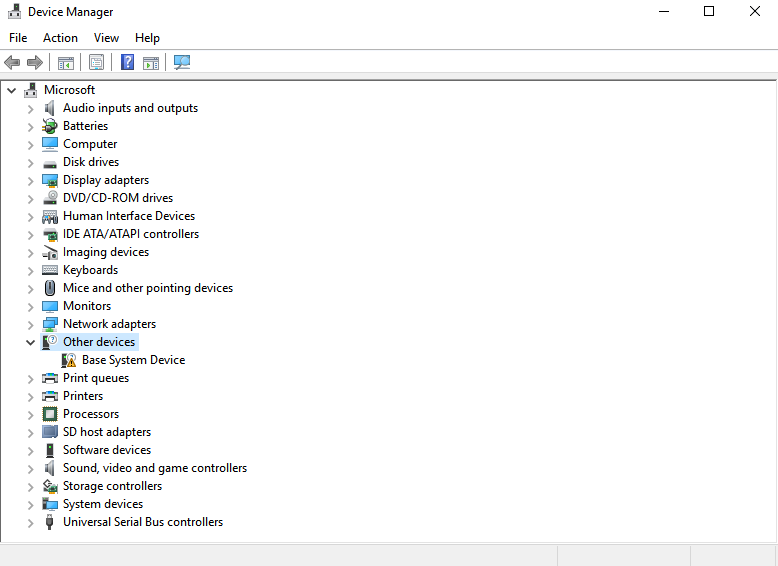The width and height of the screenshot is (778, 566).
Task: Select the Microsoft computer root label
Action: pos(69,90)
